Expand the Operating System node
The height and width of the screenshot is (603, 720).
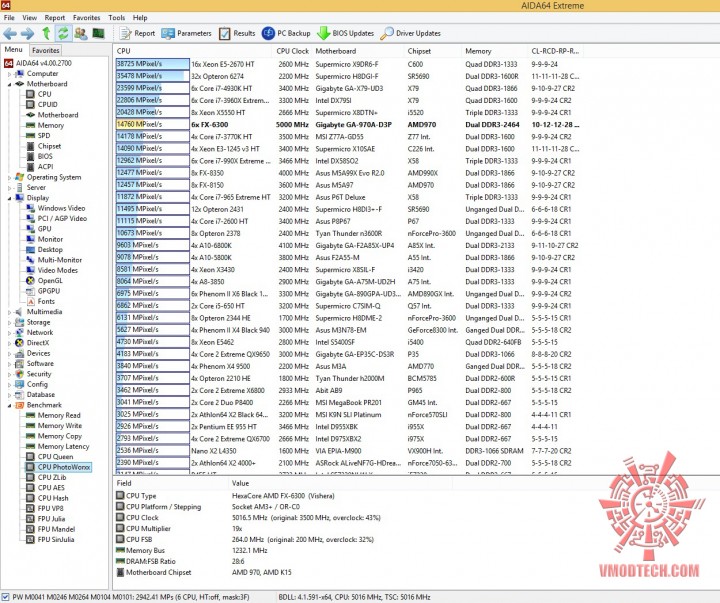pos(9,177)
